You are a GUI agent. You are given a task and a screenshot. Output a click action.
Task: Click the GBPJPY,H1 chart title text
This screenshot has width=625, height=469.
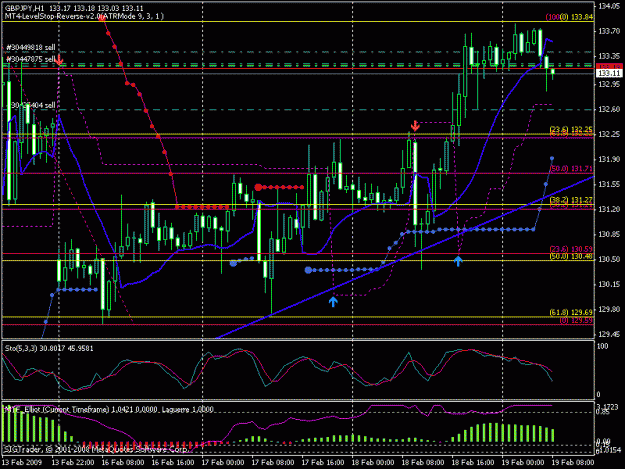coord(24,8)
